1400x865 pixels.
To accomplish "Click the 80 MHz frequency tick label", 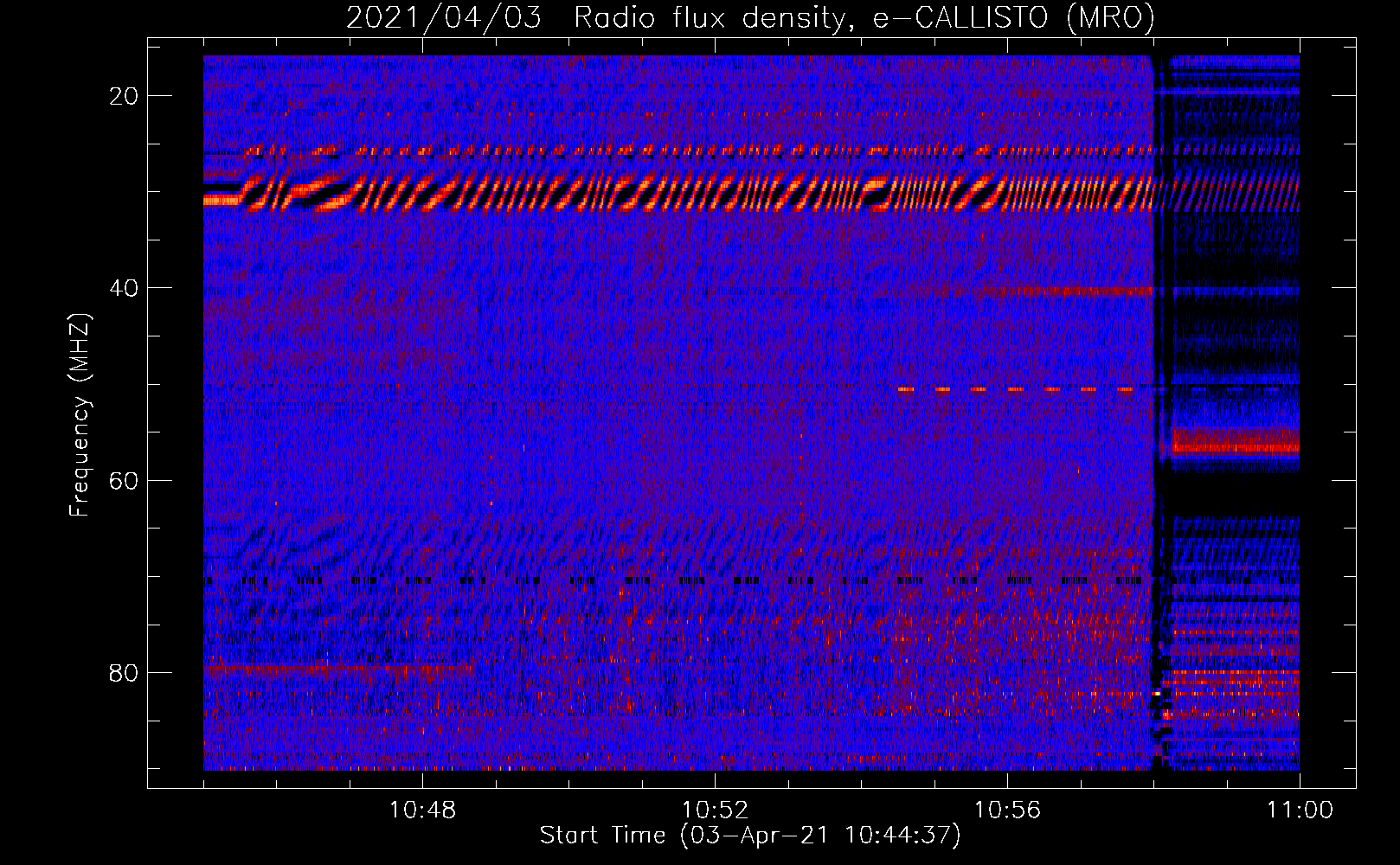I will tap(125, 673).
